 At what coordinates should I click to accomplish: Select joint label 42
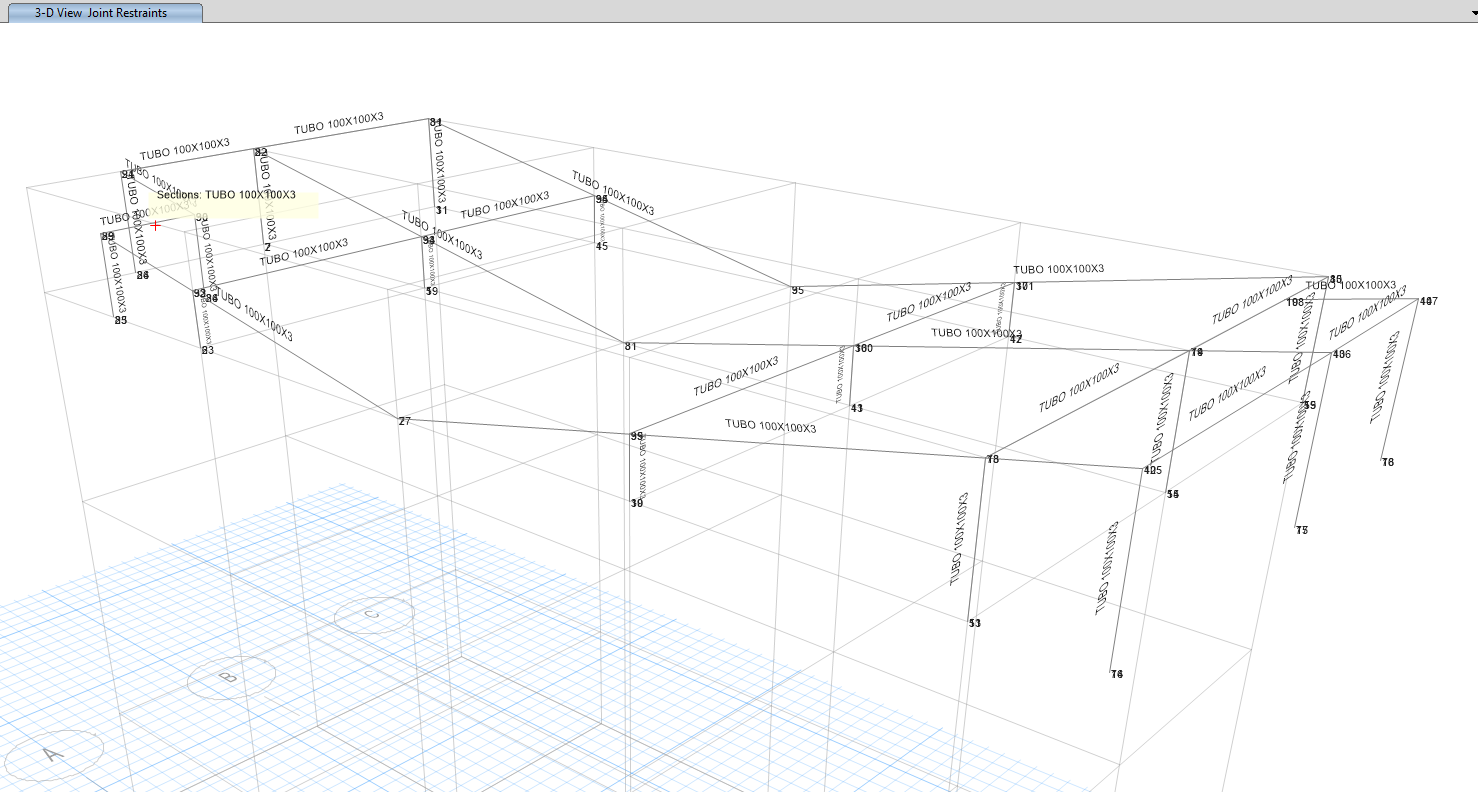pyautogui.click(x=1016, y=339)
